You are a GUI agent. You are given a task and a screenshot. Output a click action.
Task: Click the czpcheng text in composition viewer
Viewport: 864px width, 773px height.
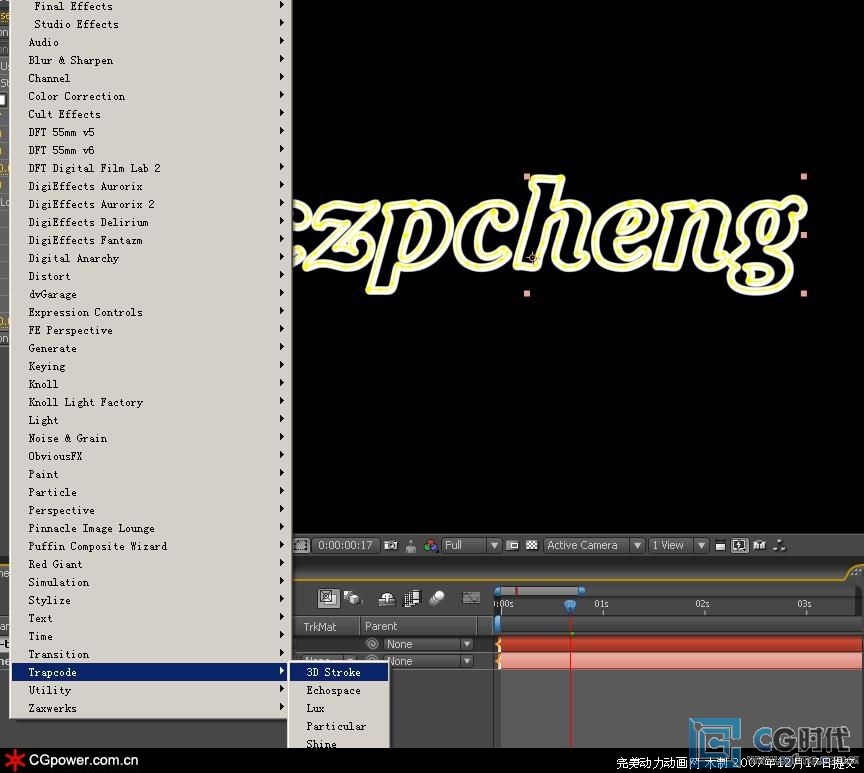[x=548, y=235]
